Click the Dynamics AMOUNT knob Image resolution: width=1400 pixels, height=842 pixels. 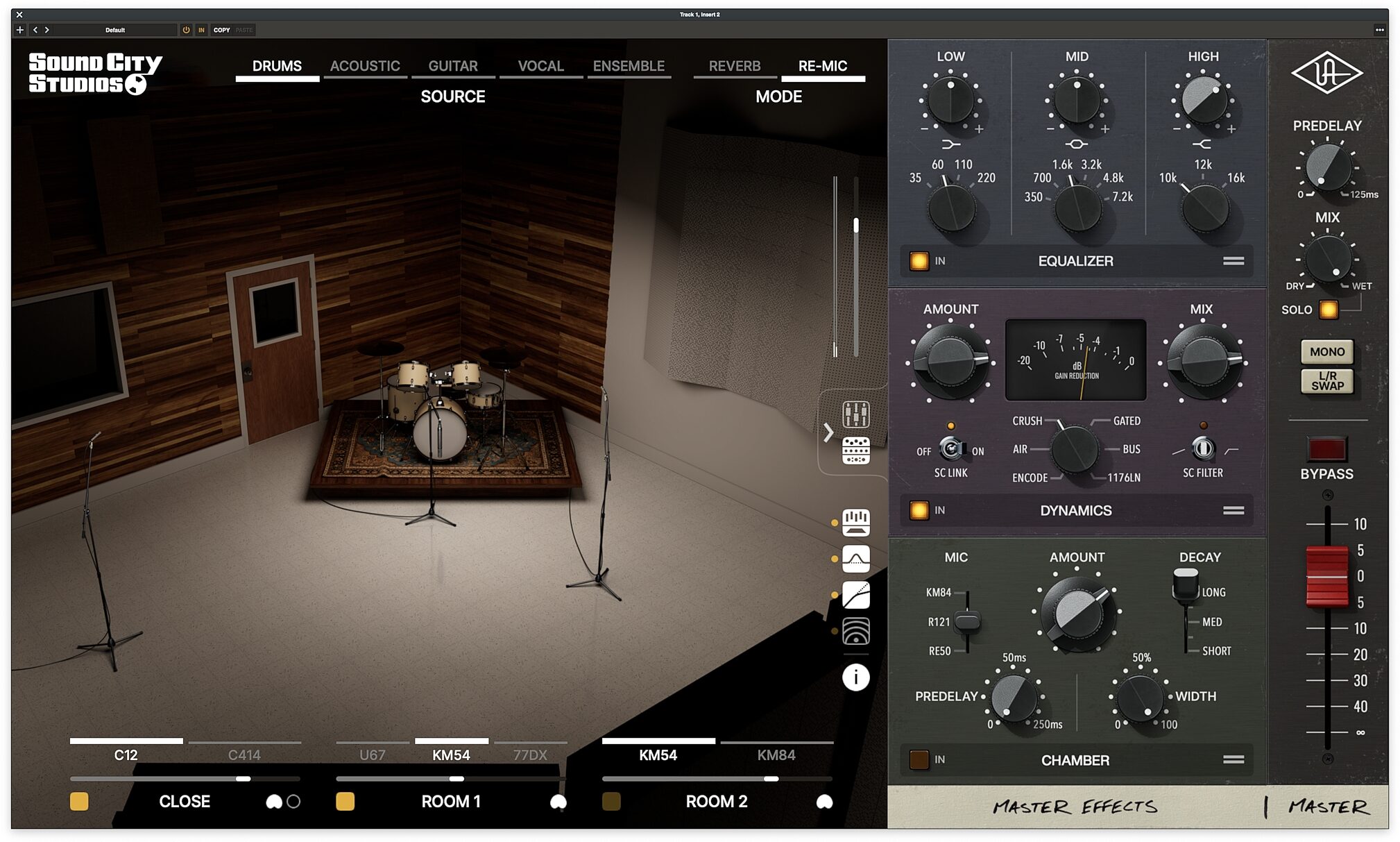pos(950,362)
